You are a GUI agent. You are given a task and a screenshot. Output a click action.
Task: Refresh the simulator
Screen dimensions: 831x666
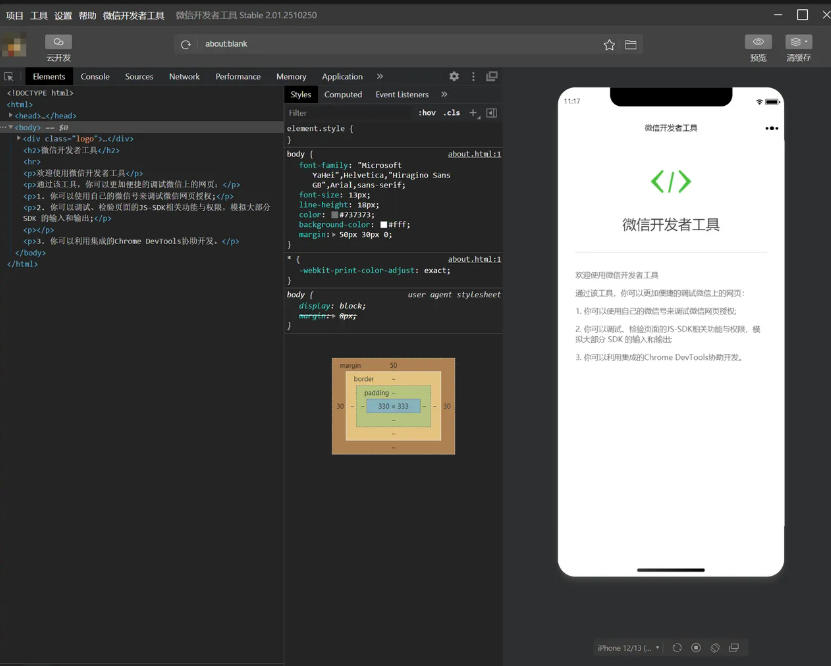[677, 647]
